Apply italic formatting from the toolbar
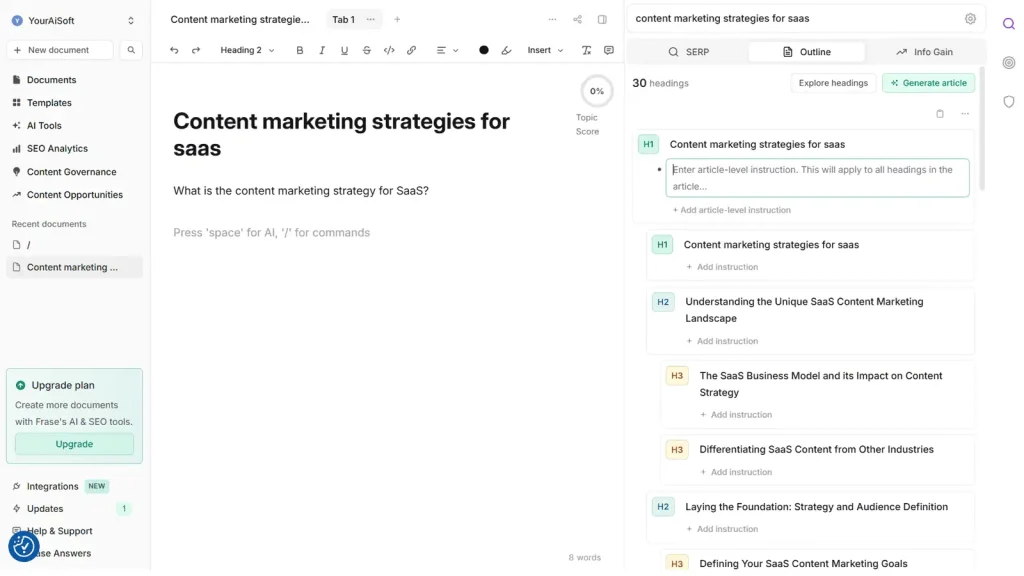1024x576 pixels. click(322, 50)
